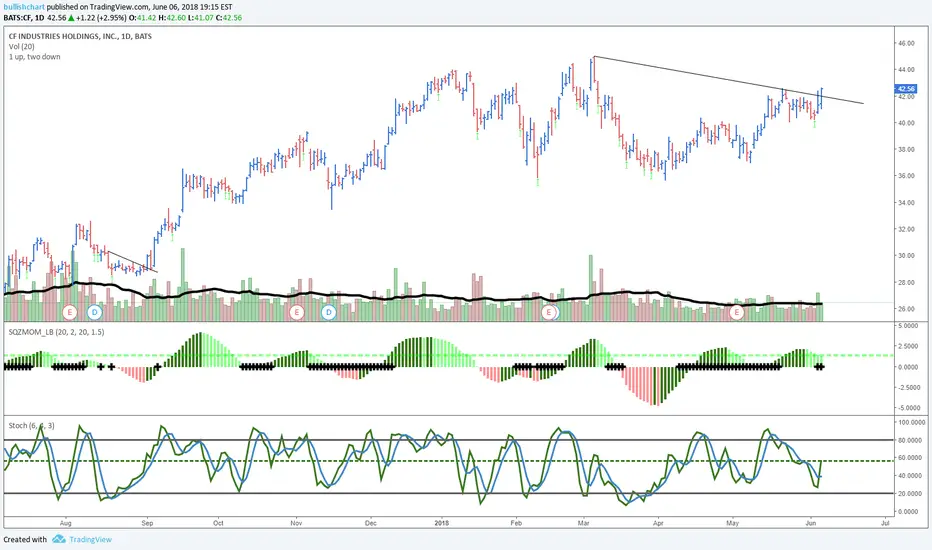Select the early August E earnings marker
Screen dimensions: 932x550
tap(70, 312)
